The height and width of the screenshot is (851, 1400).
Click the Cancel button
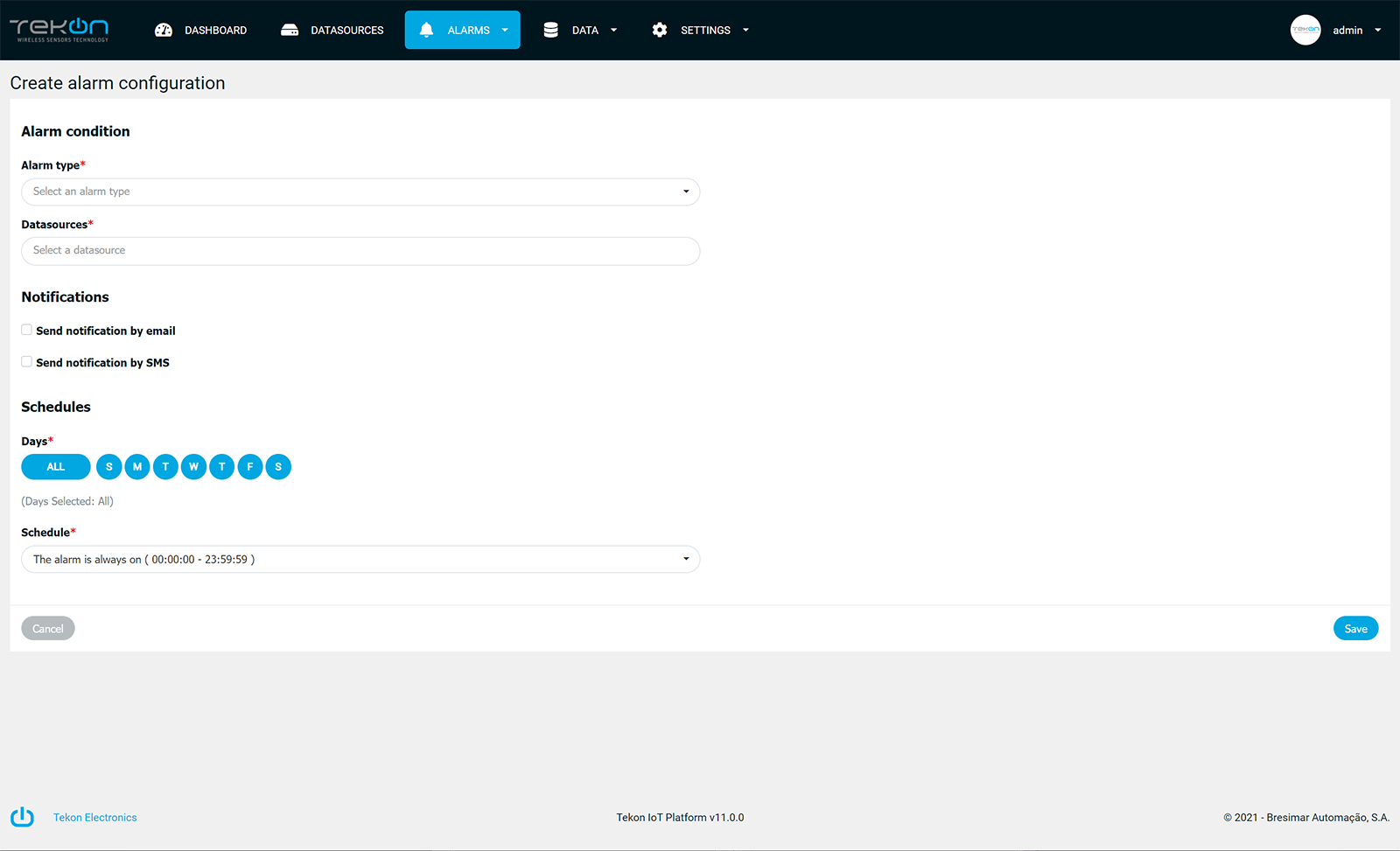[x=48, y=628]
